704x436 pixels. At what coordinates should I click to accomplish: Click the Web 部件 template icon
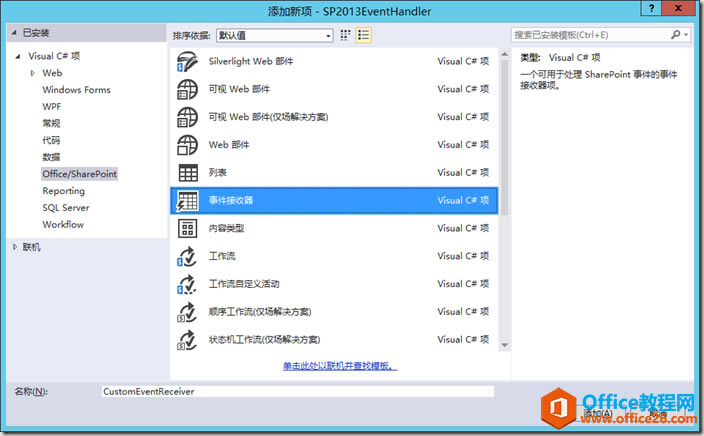(187, 145)
